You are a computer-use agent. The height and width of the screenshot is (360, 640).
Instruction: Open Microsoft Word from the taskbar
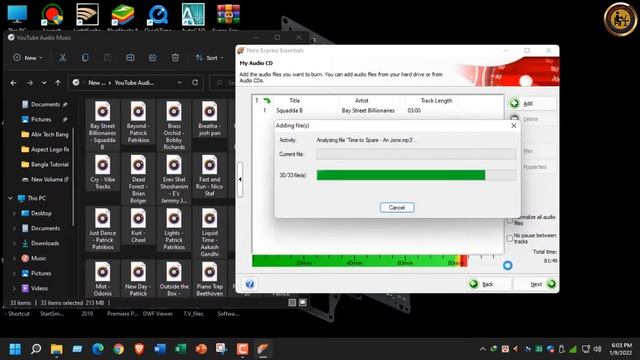[x=160, y=349]
